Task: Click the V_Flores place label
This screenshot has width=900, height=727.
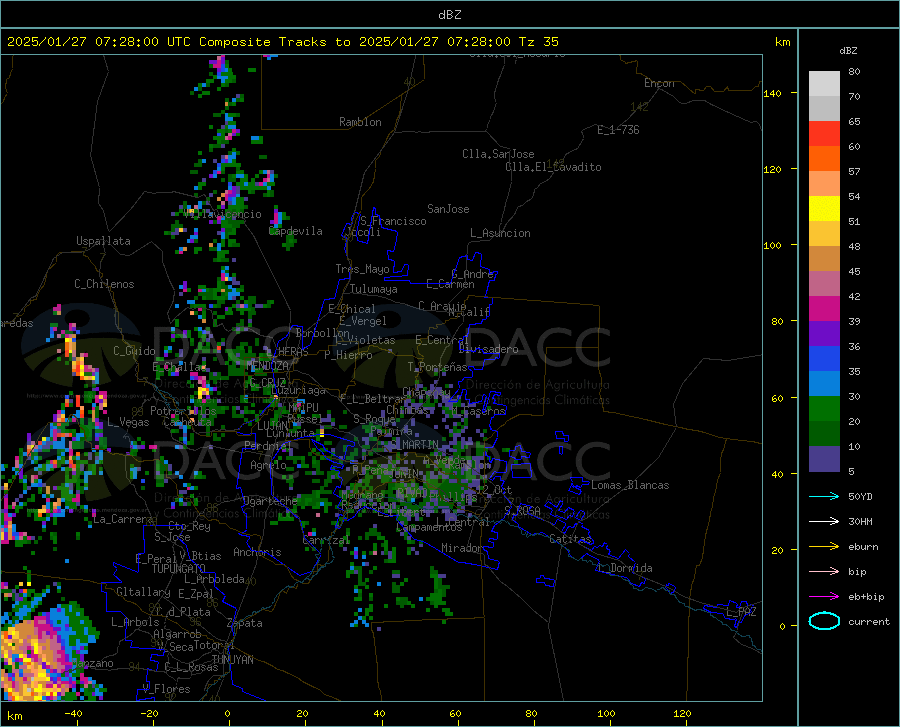Action: pos(166,689)
